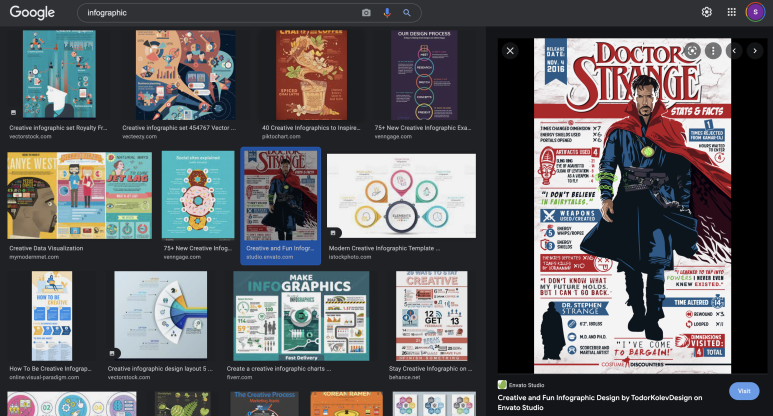Open the How To Be Creative infographic thumbnail

[x=52, y=316]
